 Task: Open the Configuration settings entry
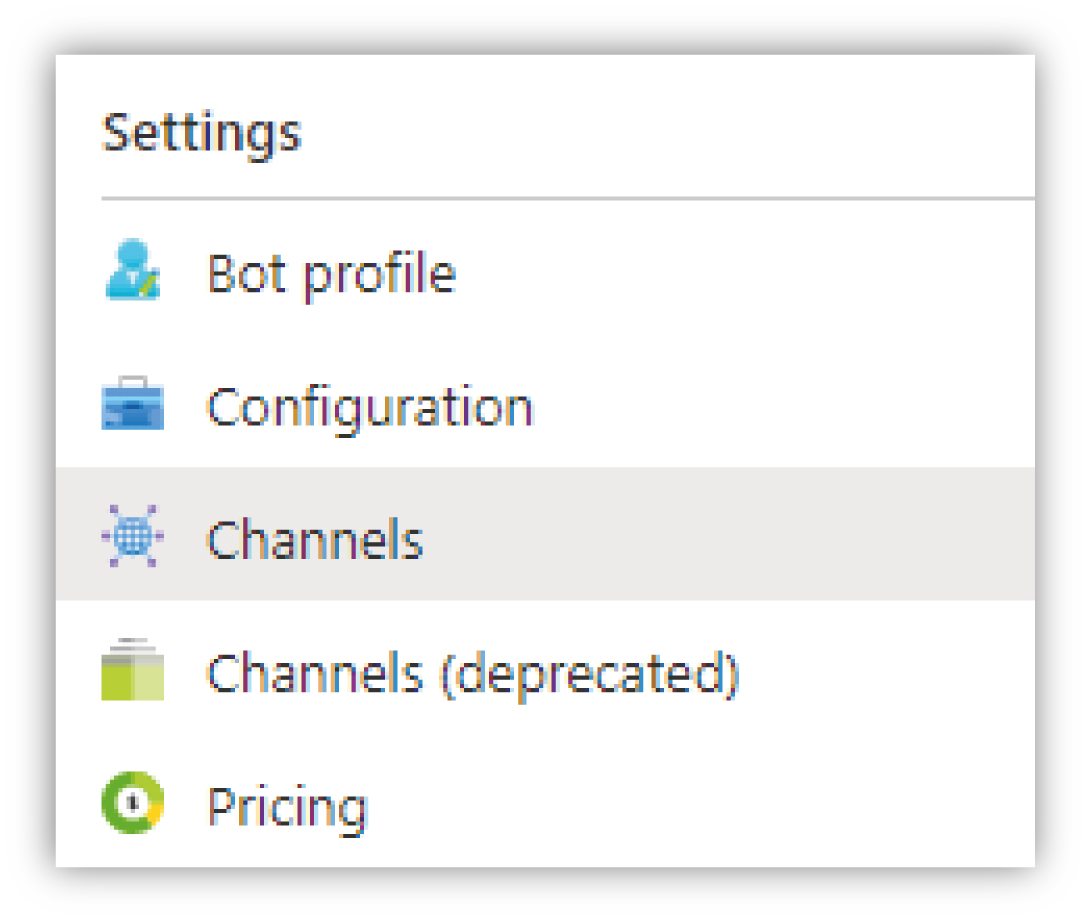click(x=545, y=404)
